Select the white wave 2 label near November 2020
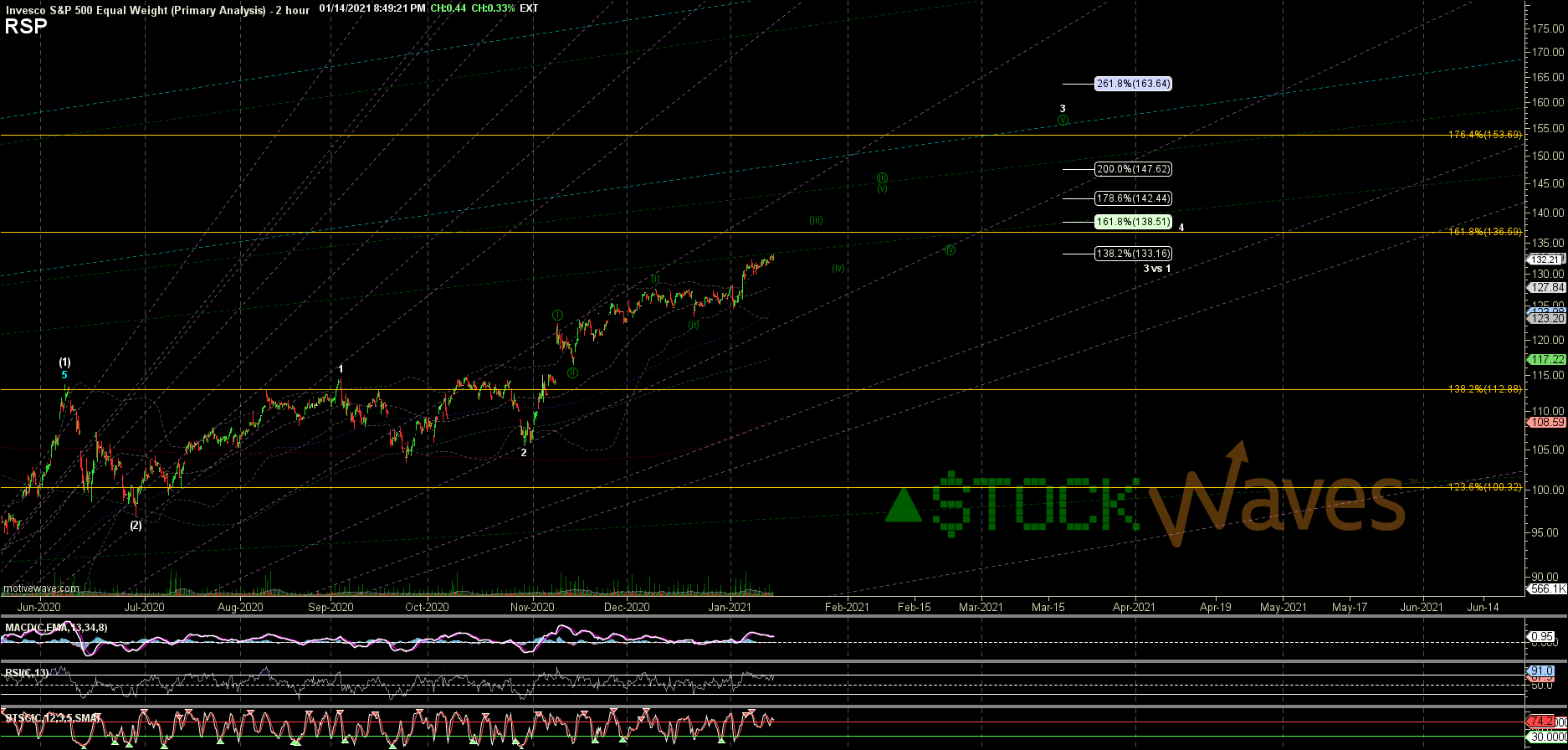Image resolution: width=1568 pixels, height=750 pixels. (x=524, y=453)
